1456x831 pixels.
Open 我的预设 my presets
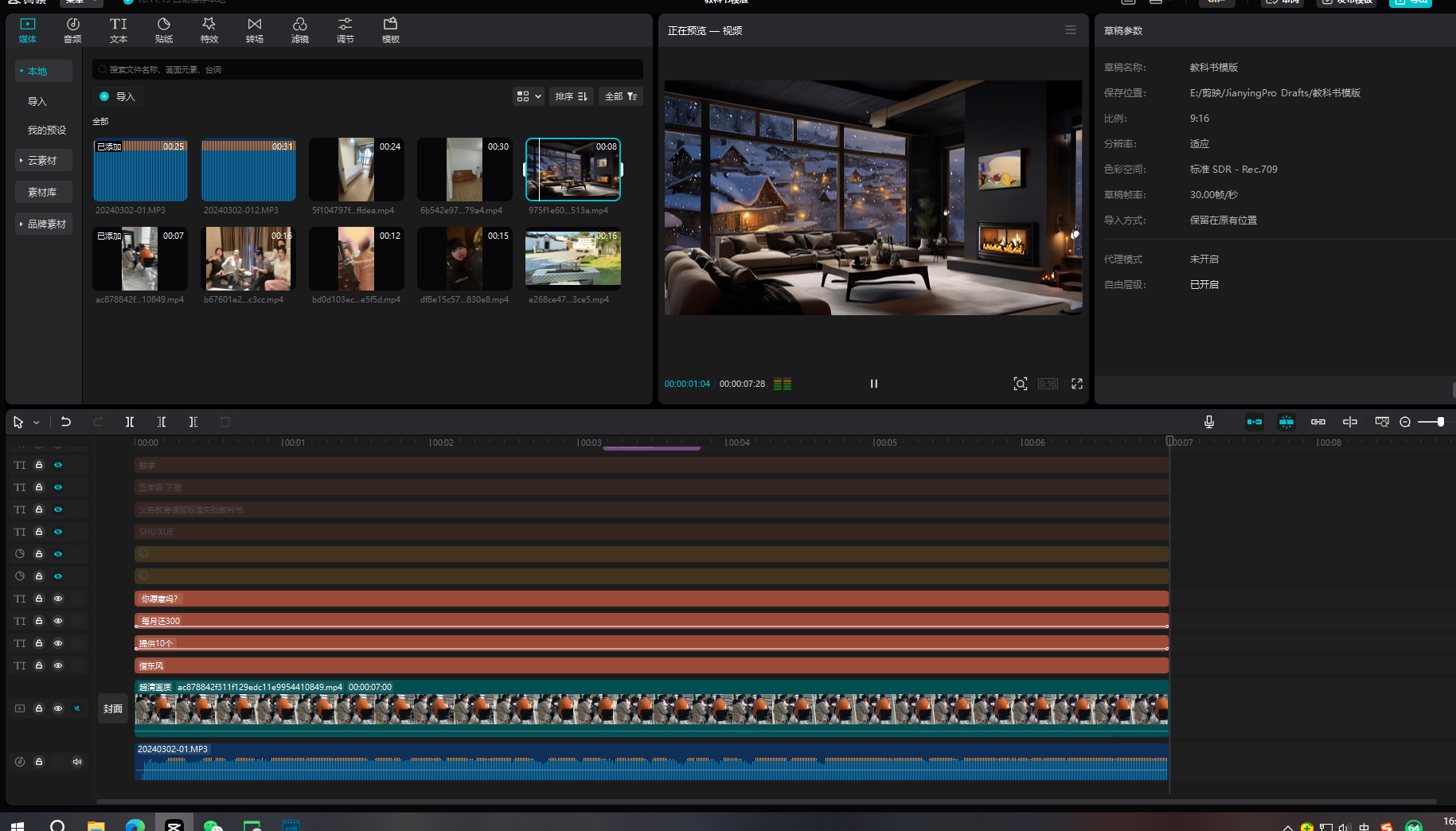click(46, 130)
